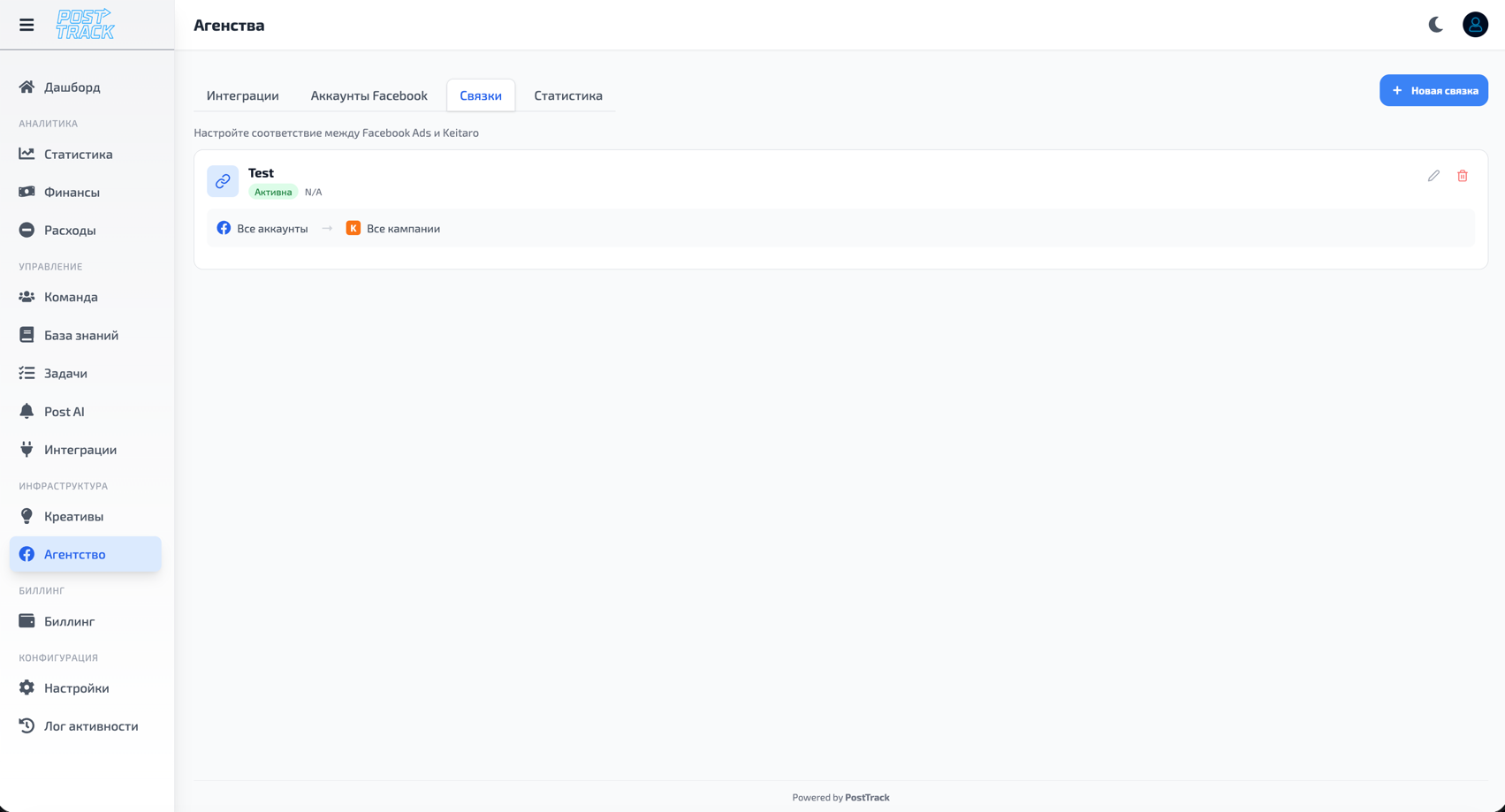
Task: Collapse the sidebar with the hamburger icon
Action: point(26,24)
